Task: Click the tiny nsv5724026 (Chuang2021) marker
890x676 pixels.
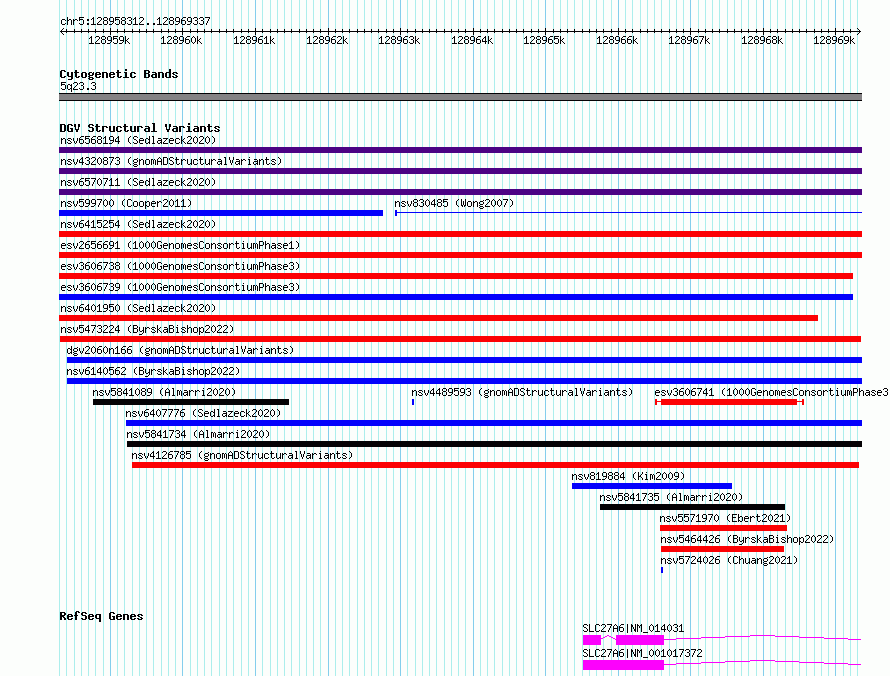Action: click(662, 570)
